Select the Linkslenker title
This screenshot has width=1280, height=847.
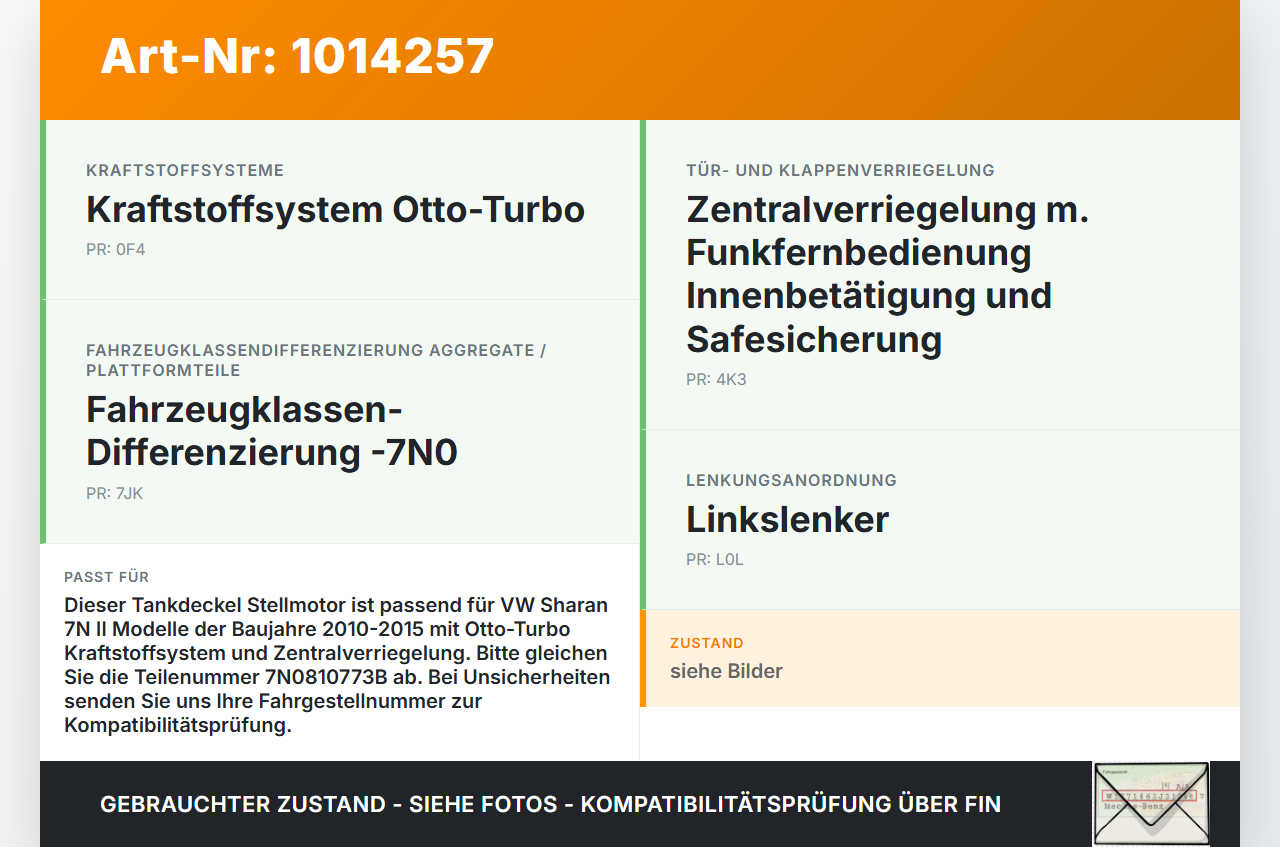[787, 520]
